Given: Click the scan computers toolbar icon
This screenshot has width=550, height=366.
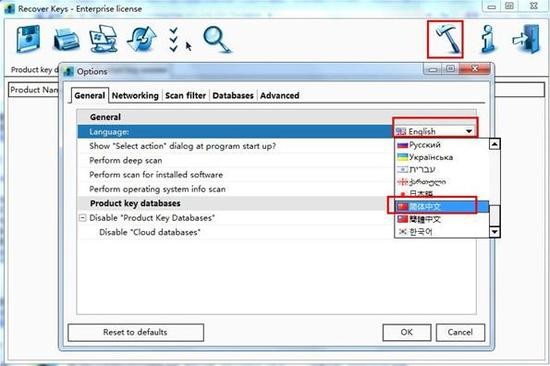Looking at the screenshot, I should (103, 39).
